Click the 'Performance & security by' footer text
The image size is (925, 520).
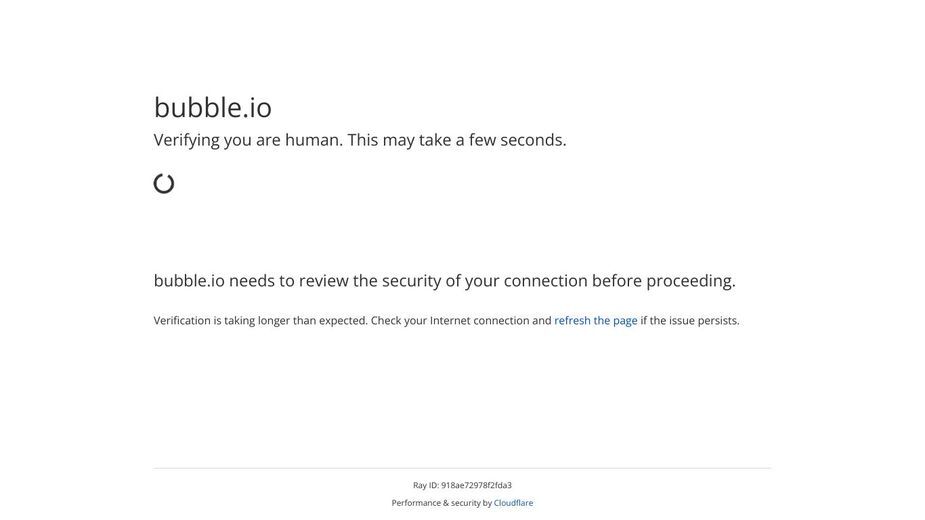point(442,503)
